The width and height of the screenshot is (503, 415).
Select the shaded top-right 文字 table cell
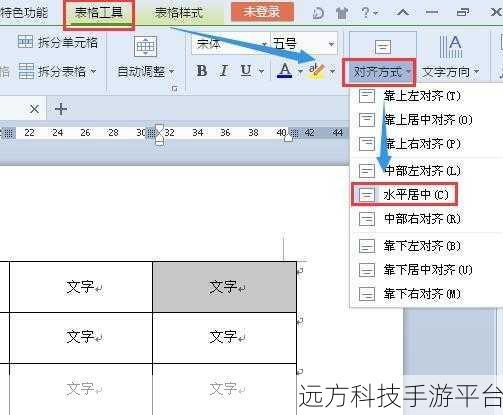coord(225,287)
